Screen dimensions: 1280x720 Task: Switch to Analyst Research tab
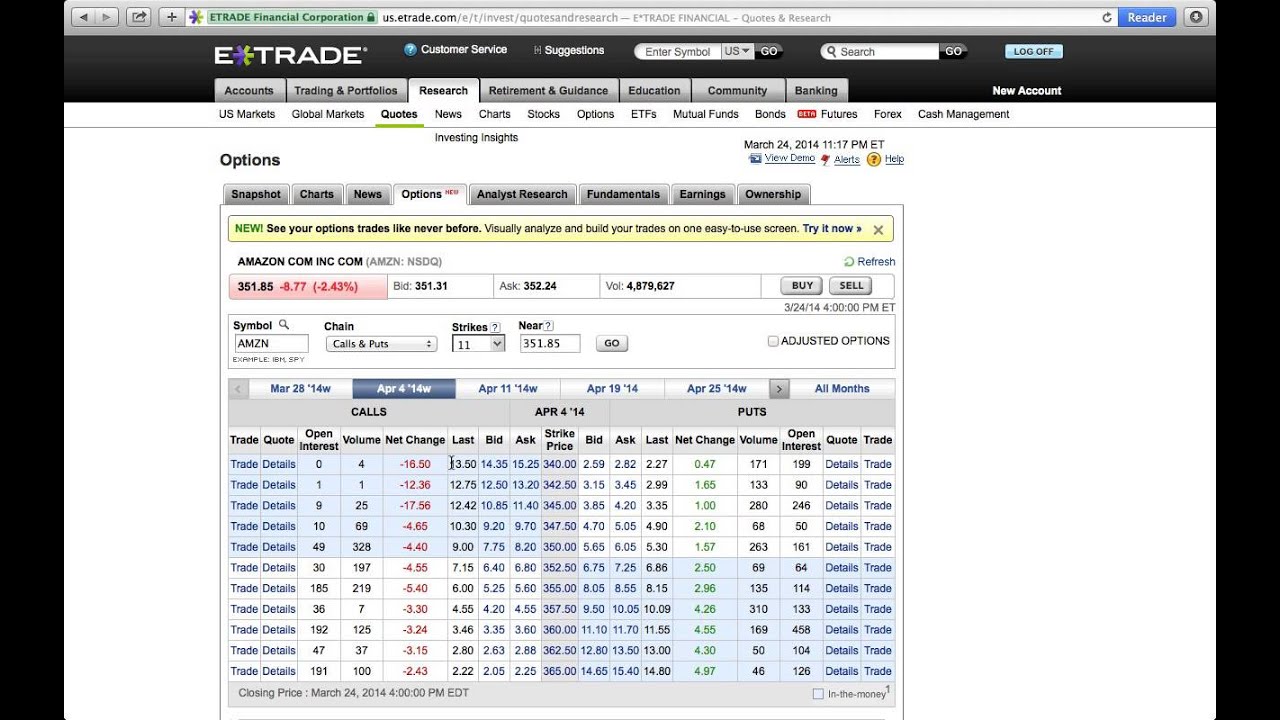[522, 195]
